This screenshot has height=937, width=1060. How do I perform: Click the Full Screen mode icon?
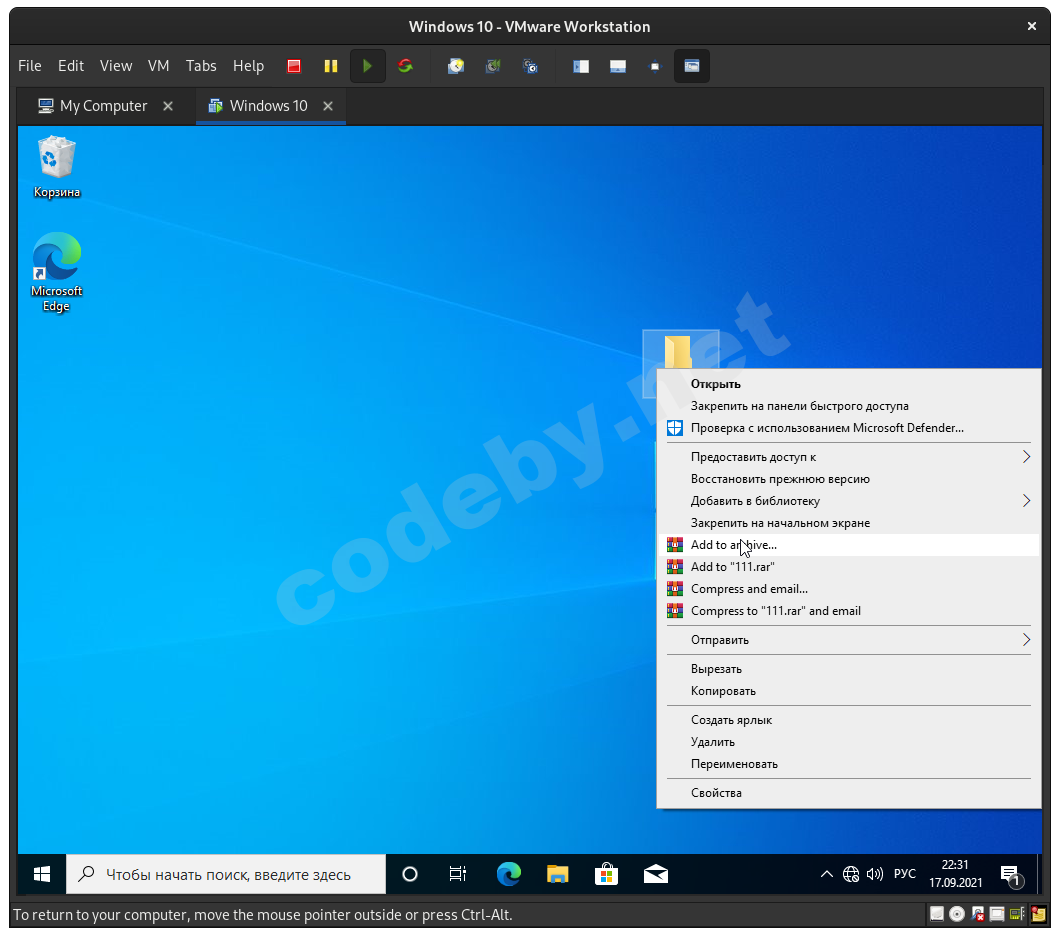point(654,66)
